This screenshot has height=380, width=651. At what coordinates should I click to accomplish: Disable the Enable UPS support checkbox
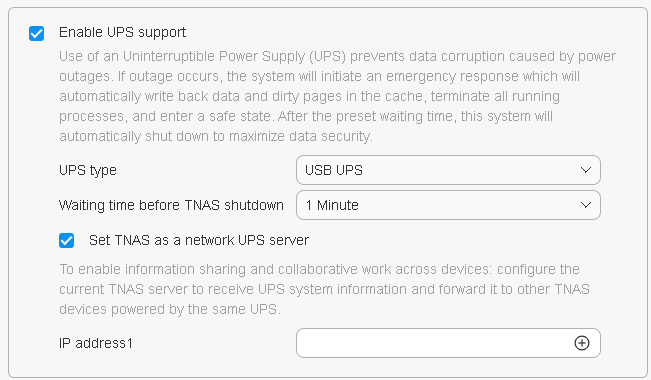[x=37, y=33]
